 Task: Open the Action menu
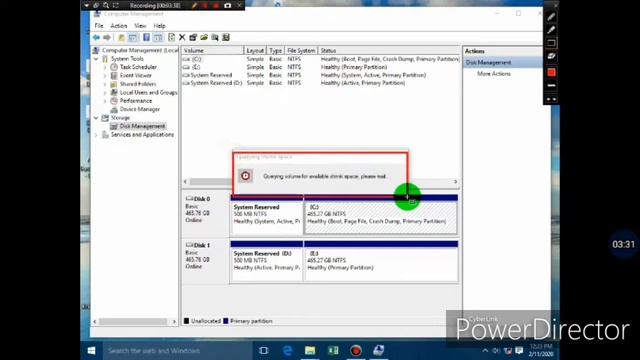coord(119,26)
